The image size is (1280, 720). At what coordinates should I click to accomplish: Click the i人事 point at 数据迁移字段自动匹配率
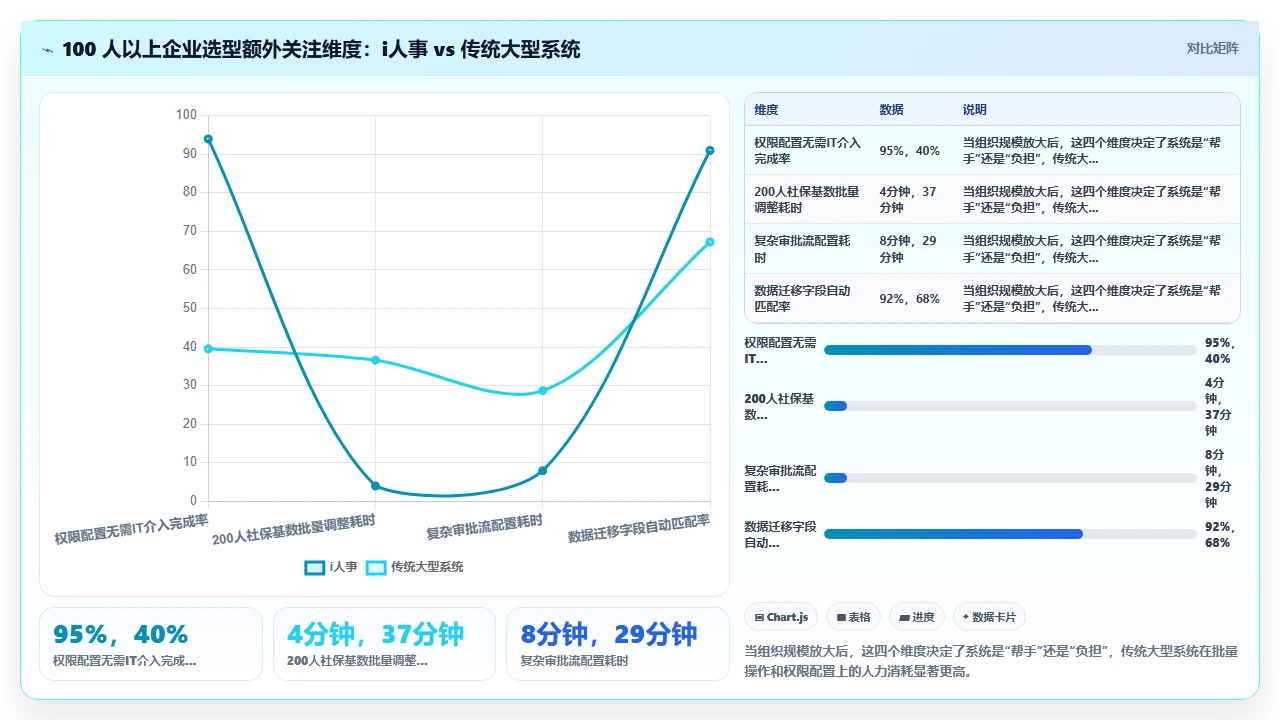pos(710,151)
